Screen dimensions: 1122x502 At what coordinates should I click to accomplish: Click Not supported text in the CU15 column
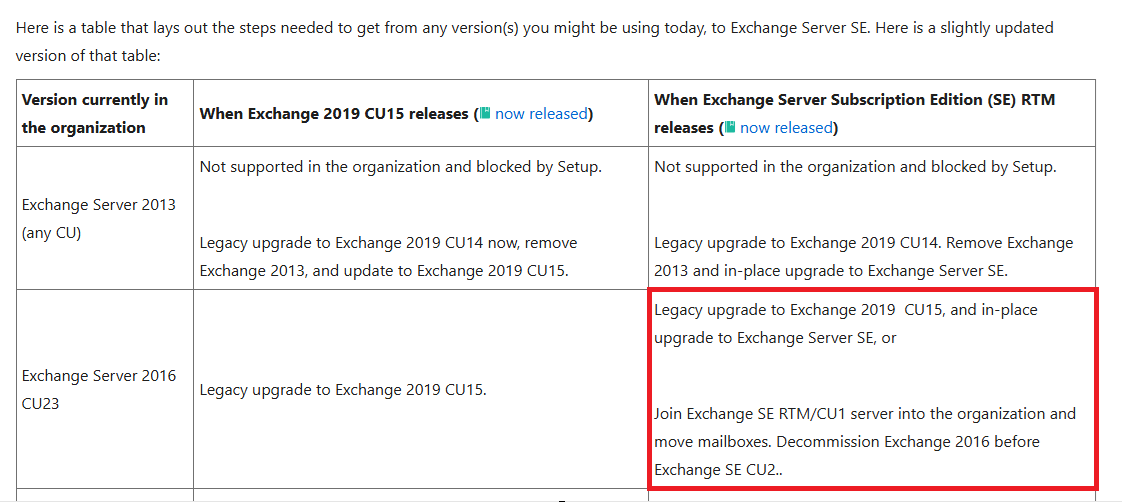pyautogui.click(x=401, y=167)
